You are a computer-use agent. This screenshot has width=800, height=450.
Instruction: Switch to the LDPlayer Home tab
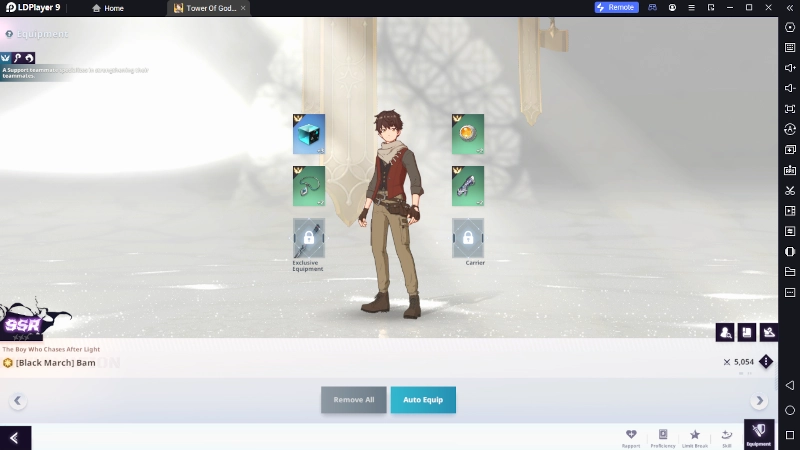coord(108,8)
